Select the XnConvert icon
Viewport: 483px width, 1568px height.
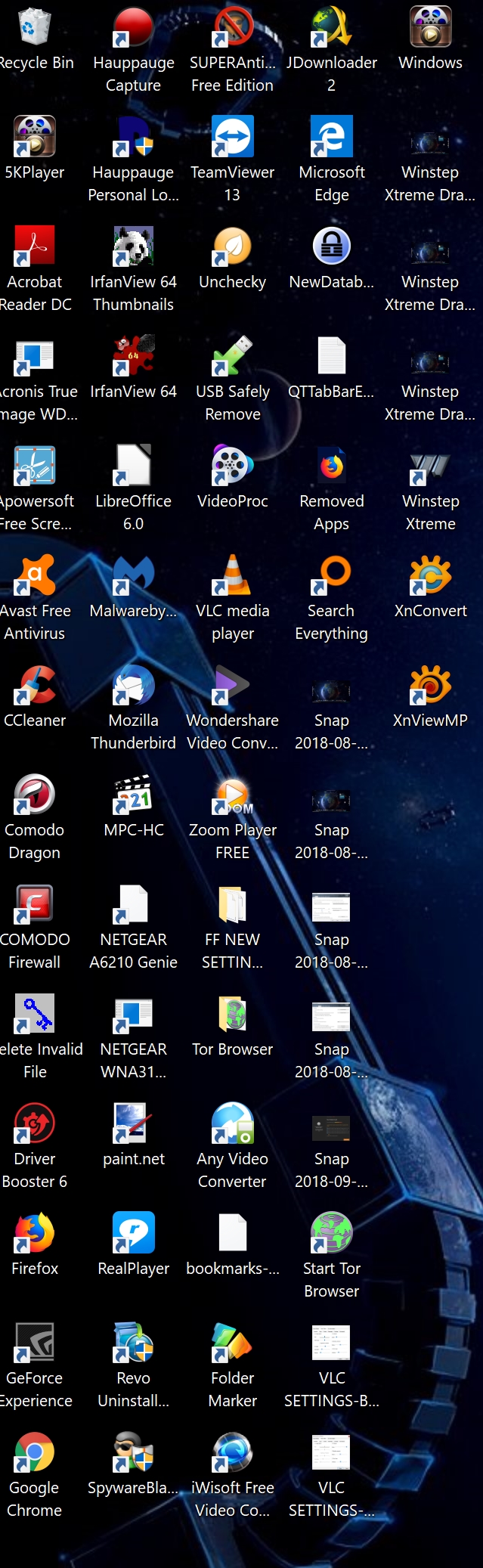(430, 576)
